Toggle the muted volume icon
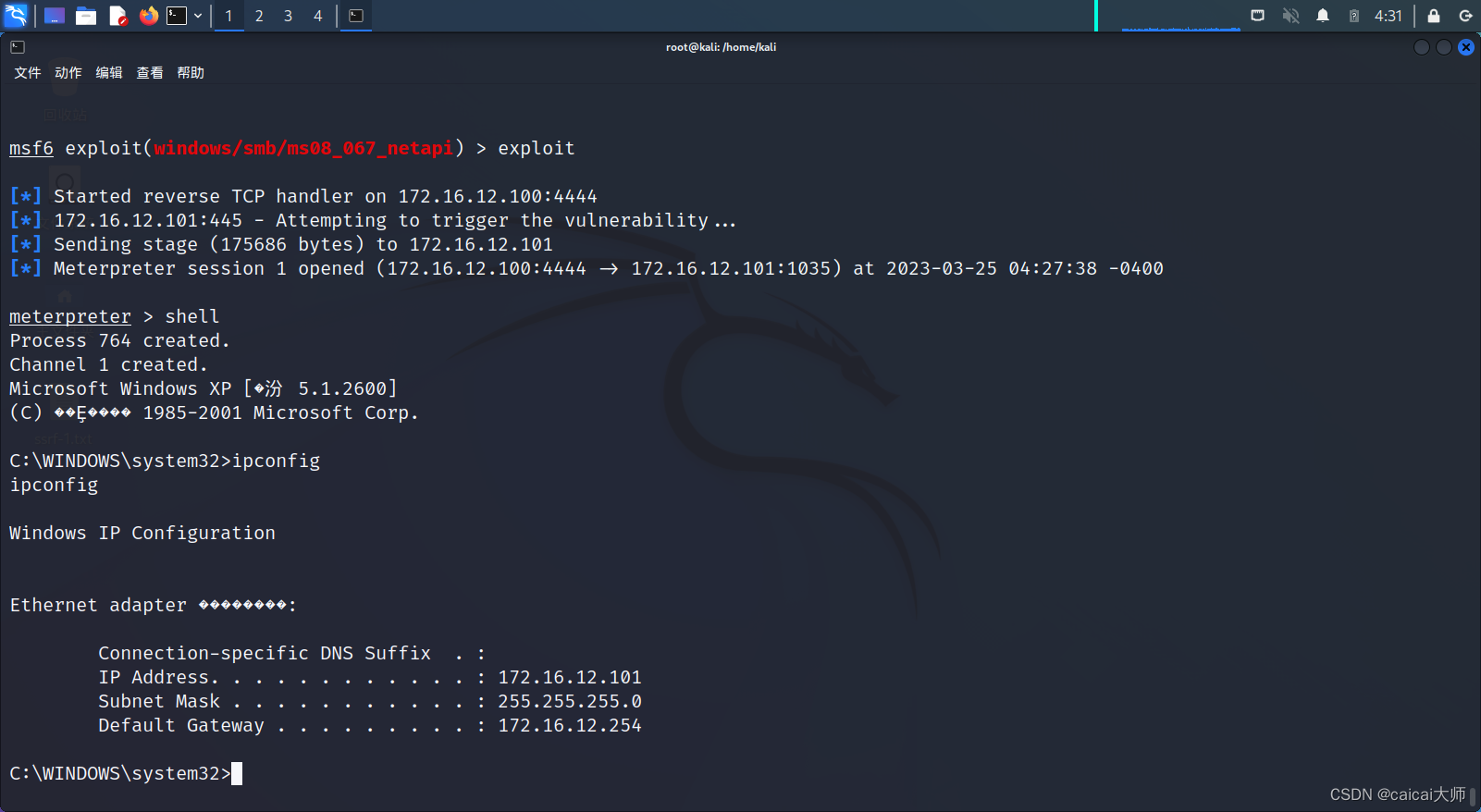 tap(1290, 16)
